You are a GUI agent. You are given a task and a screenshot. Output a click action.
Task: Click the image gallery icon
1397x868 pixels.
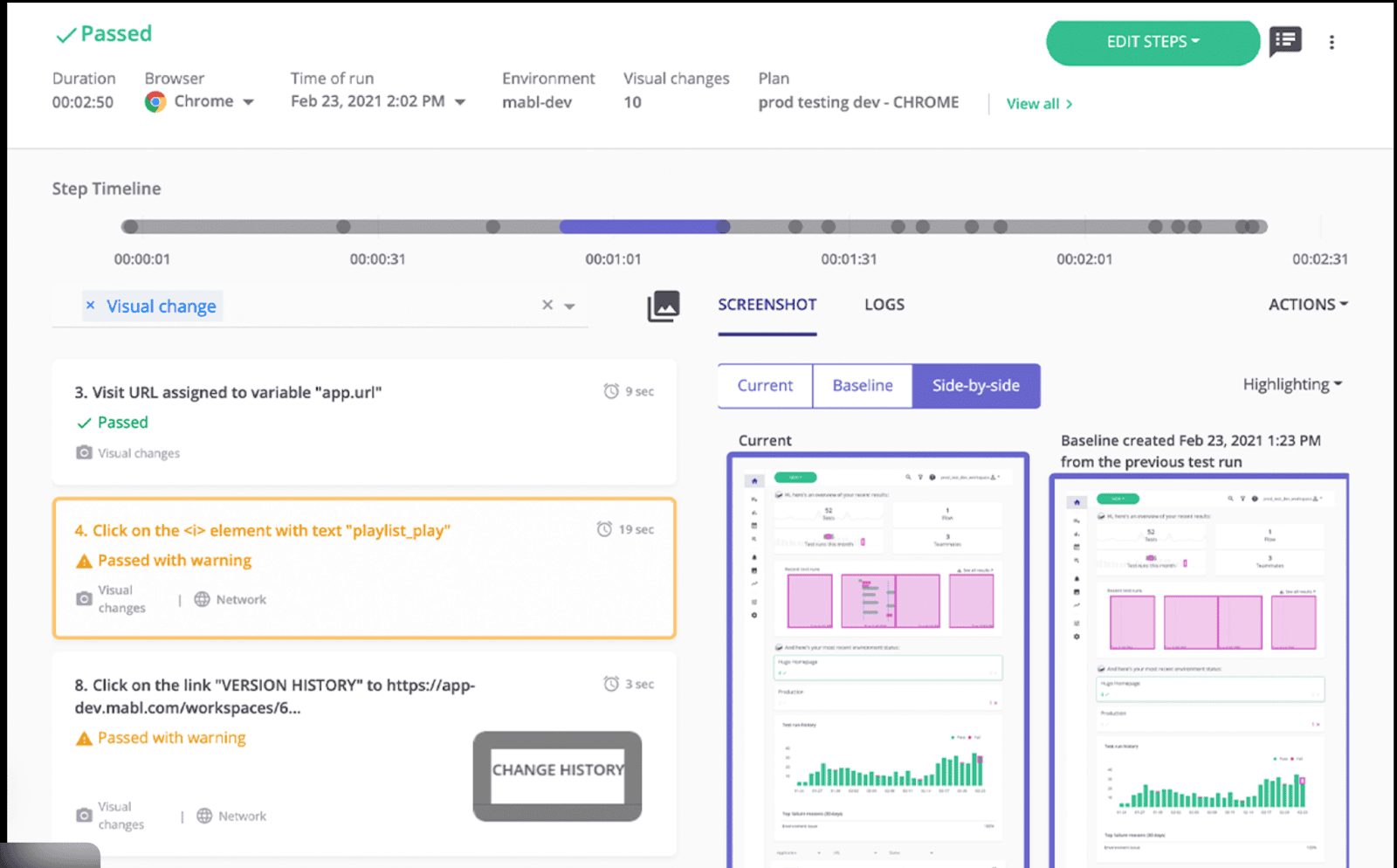(x=664, y=306)
